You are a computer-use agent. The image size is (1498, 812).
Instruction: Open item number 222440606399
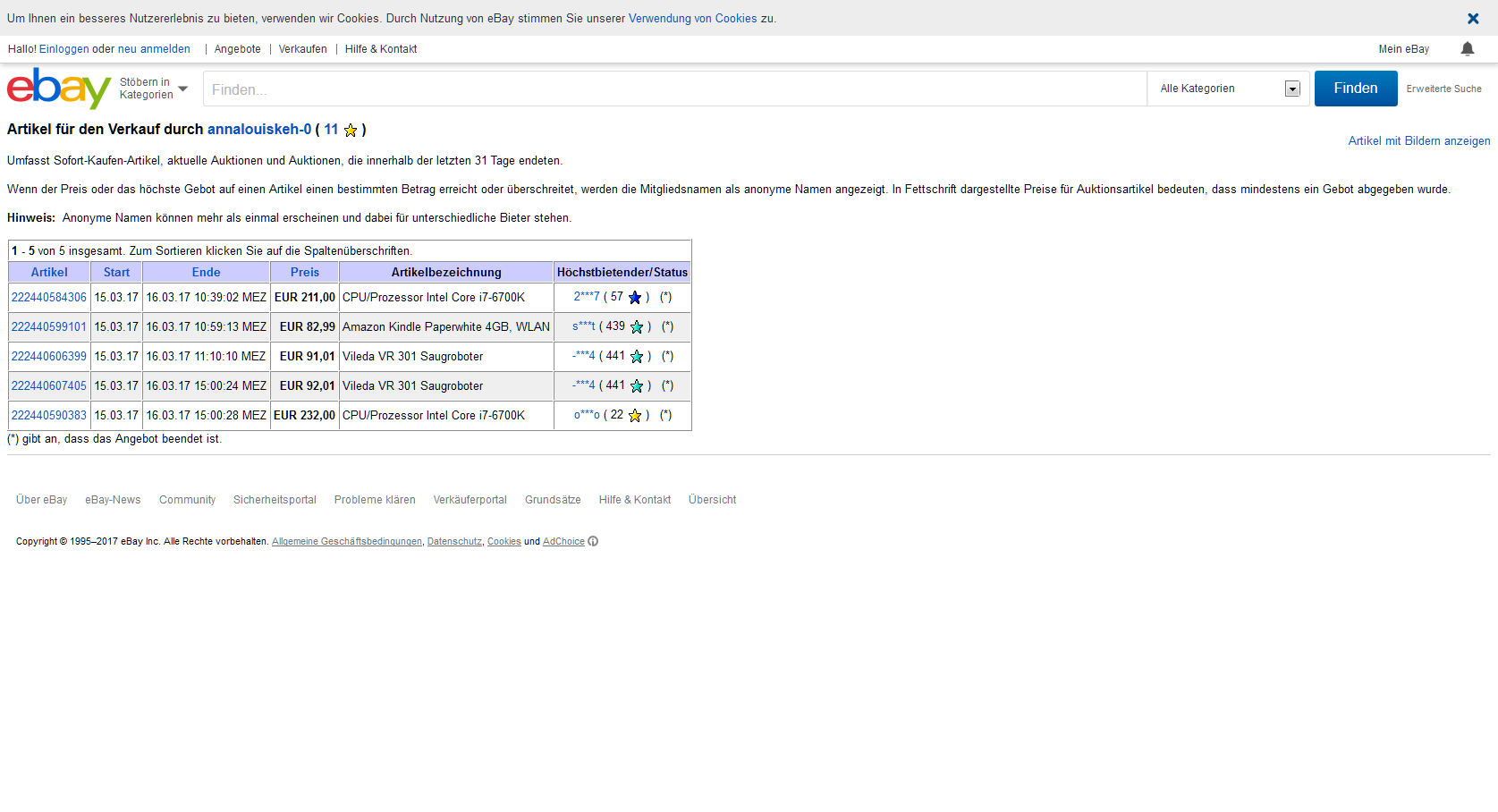coord(49,357)
